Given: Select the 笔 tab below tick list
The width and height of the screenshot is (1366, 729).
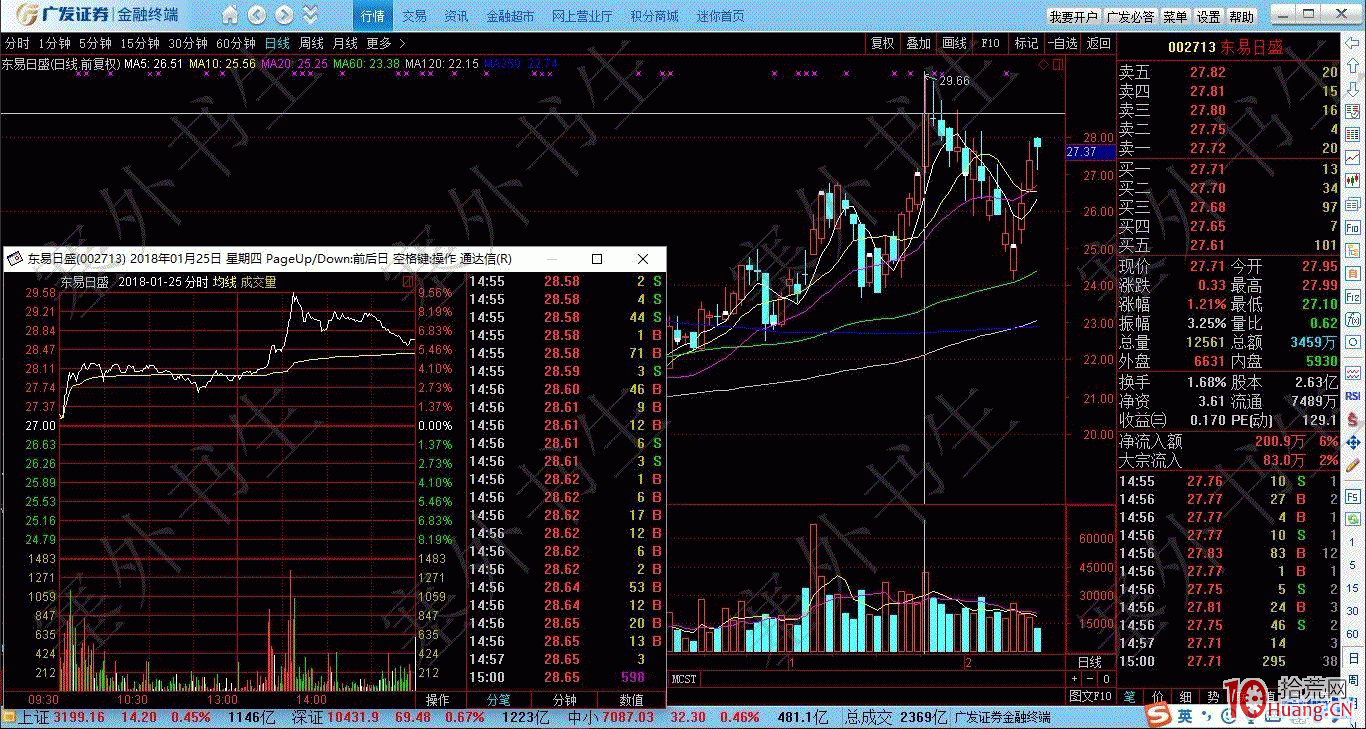Looking at the screenshot, I should pyautogui.click(x=1130, y=696).
